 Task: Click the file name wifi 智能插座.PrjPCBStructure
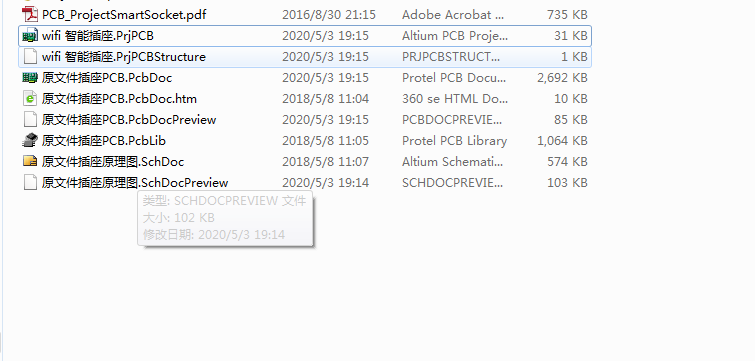click(x=124, y=57)
